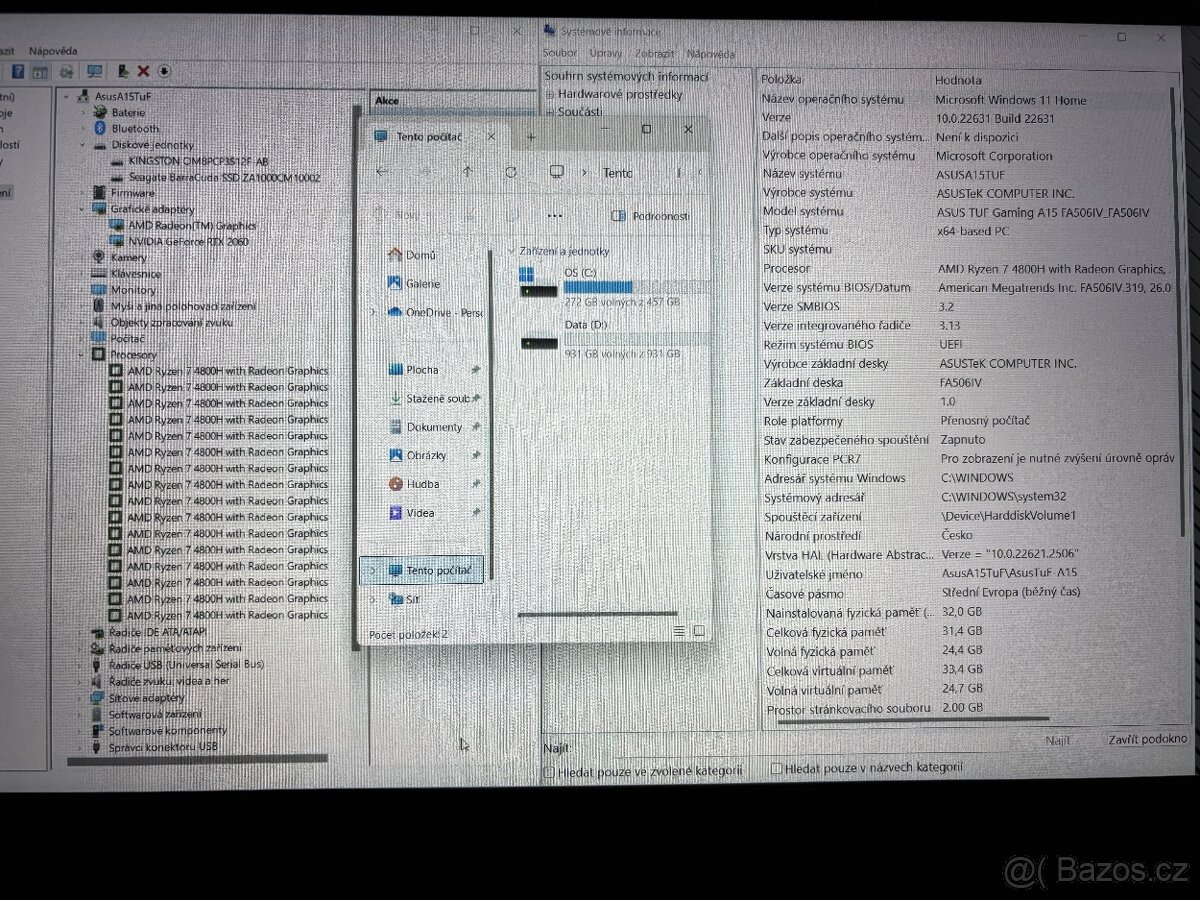The width and height of the screenshot is (1200, 900).
Task: Open Stažené soubory download icon in sidebar
Action: [x=395, y=398]
